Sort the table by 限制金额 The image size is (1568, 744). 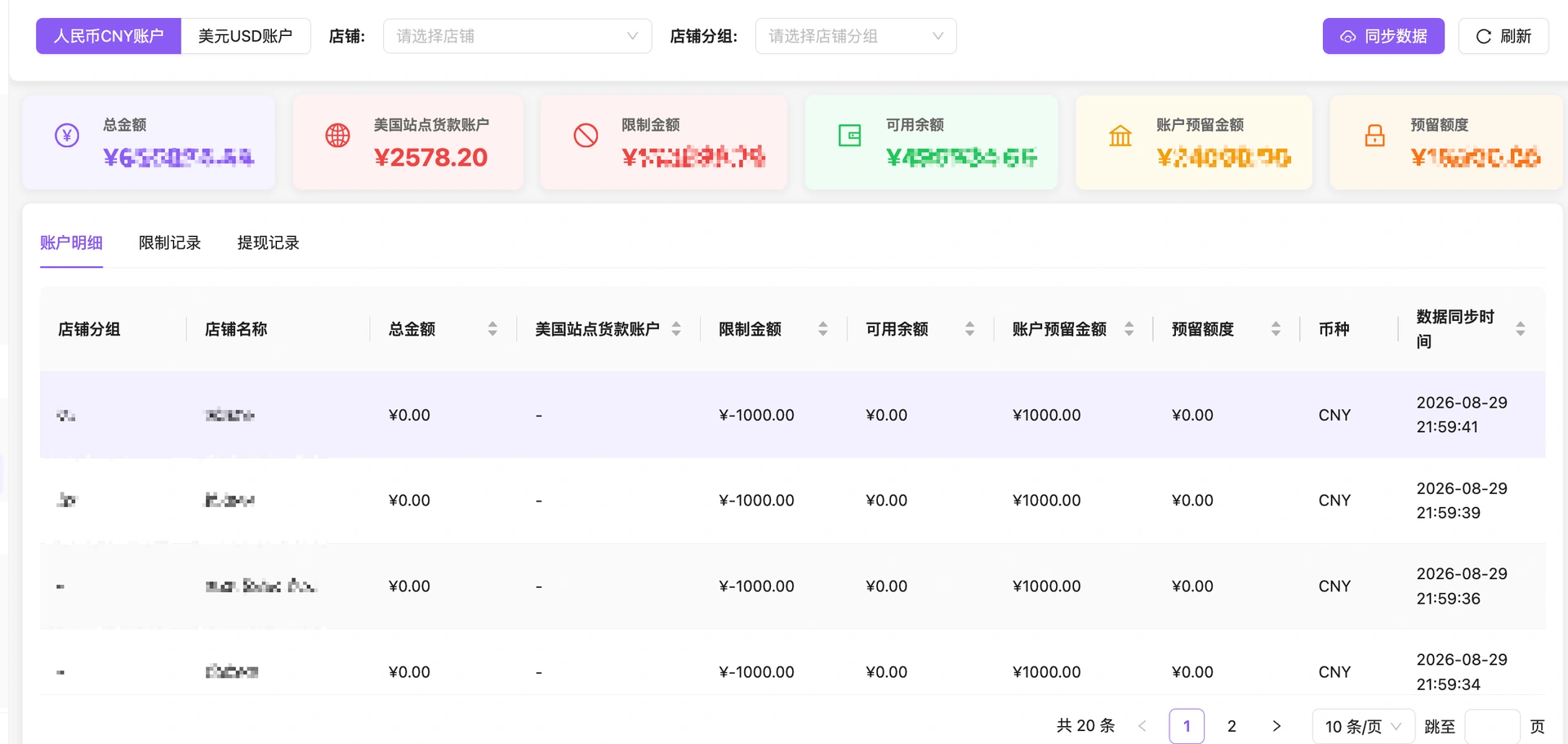click(x=823, y=329)
